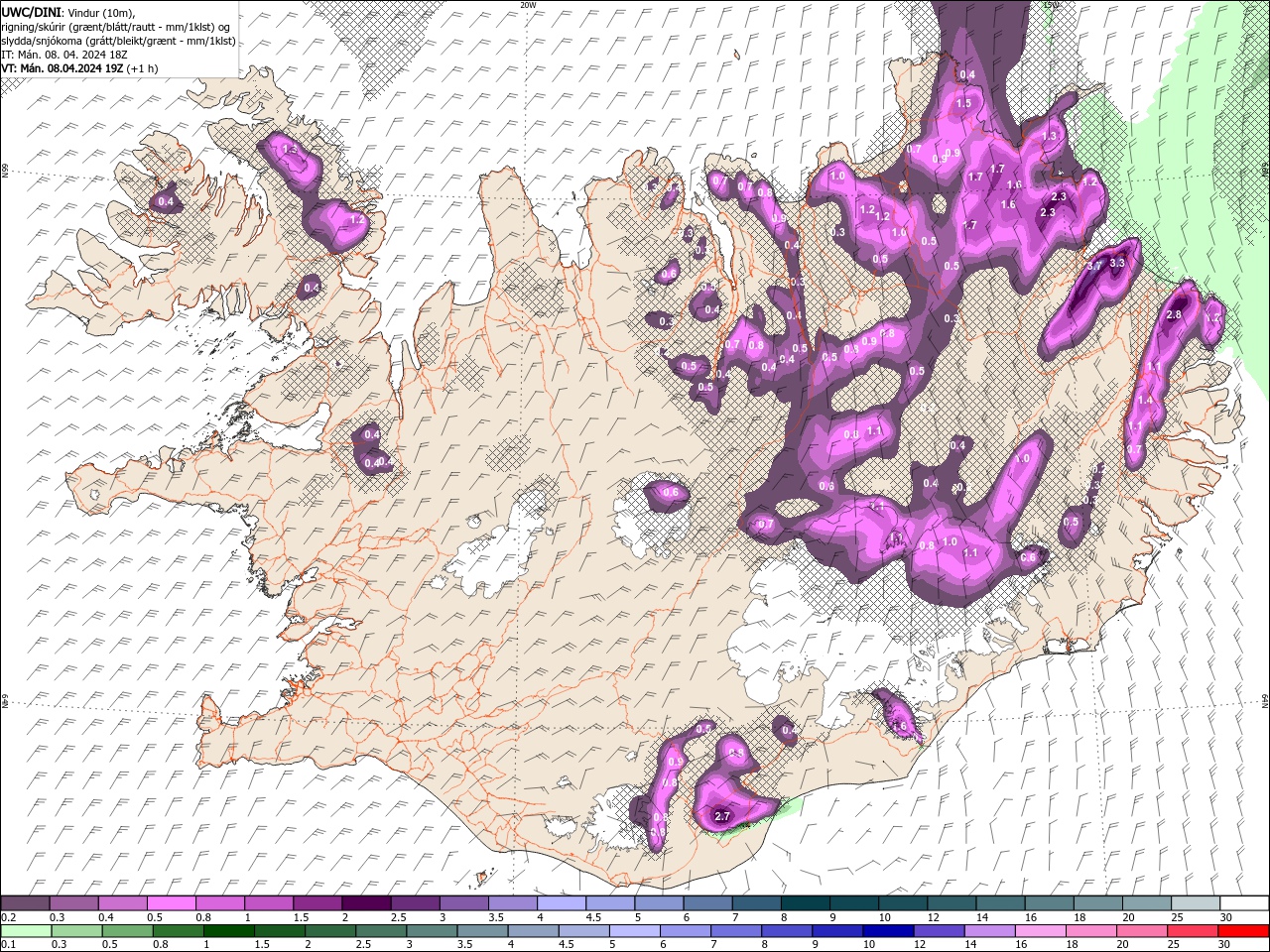Select the darkest green rain swatch above label 1
1270x952 pixels.
tap(229, 931)
